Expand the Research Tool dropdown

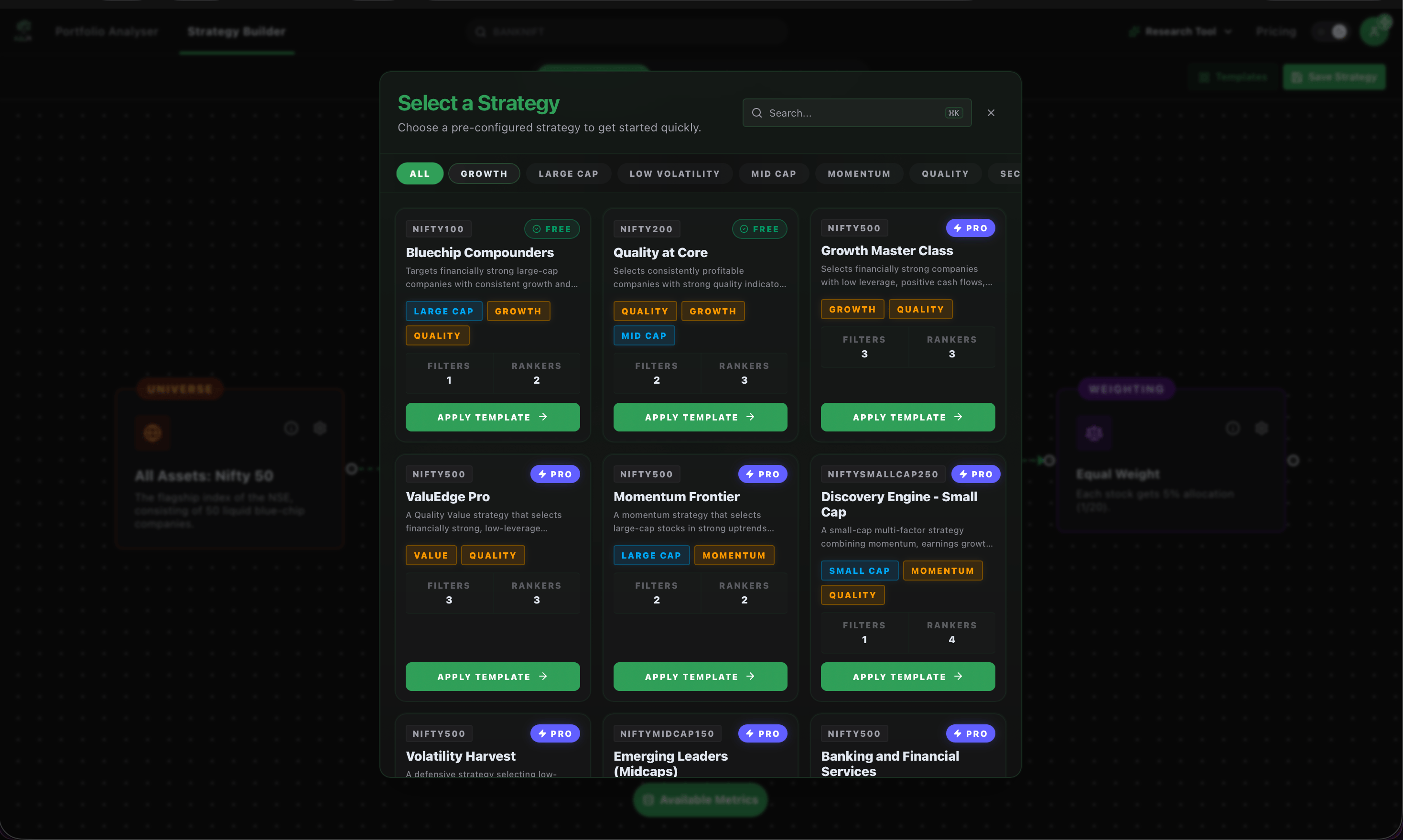(x=1181, y=32)
